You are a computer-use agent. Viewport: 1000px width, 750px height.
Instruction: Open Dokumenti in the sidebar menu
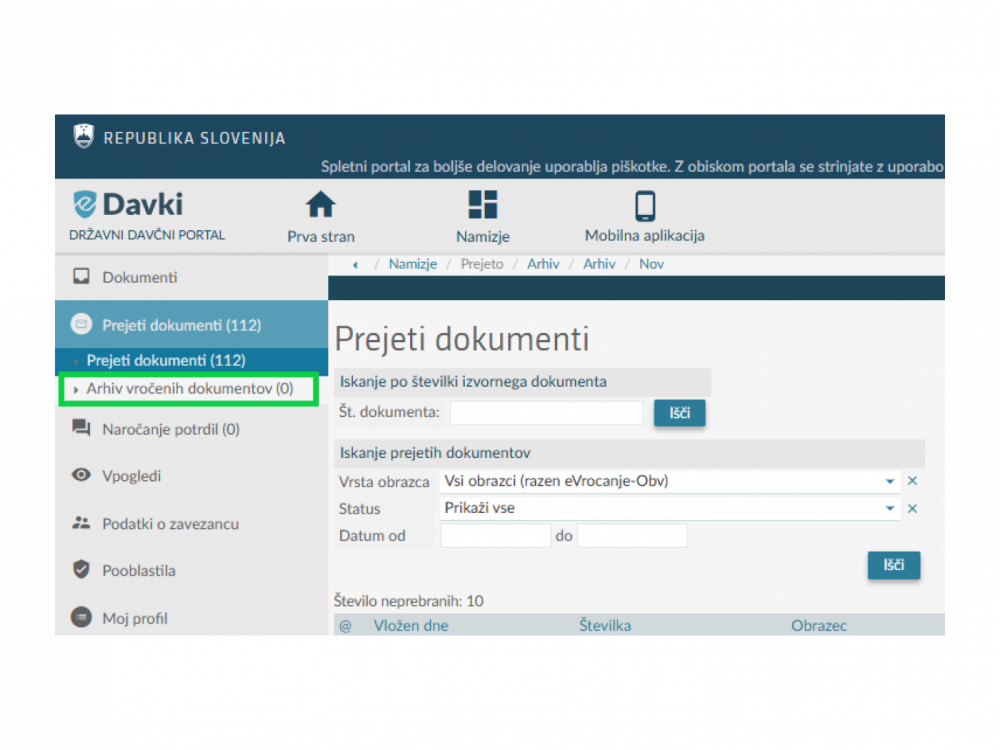click(140, 277)
